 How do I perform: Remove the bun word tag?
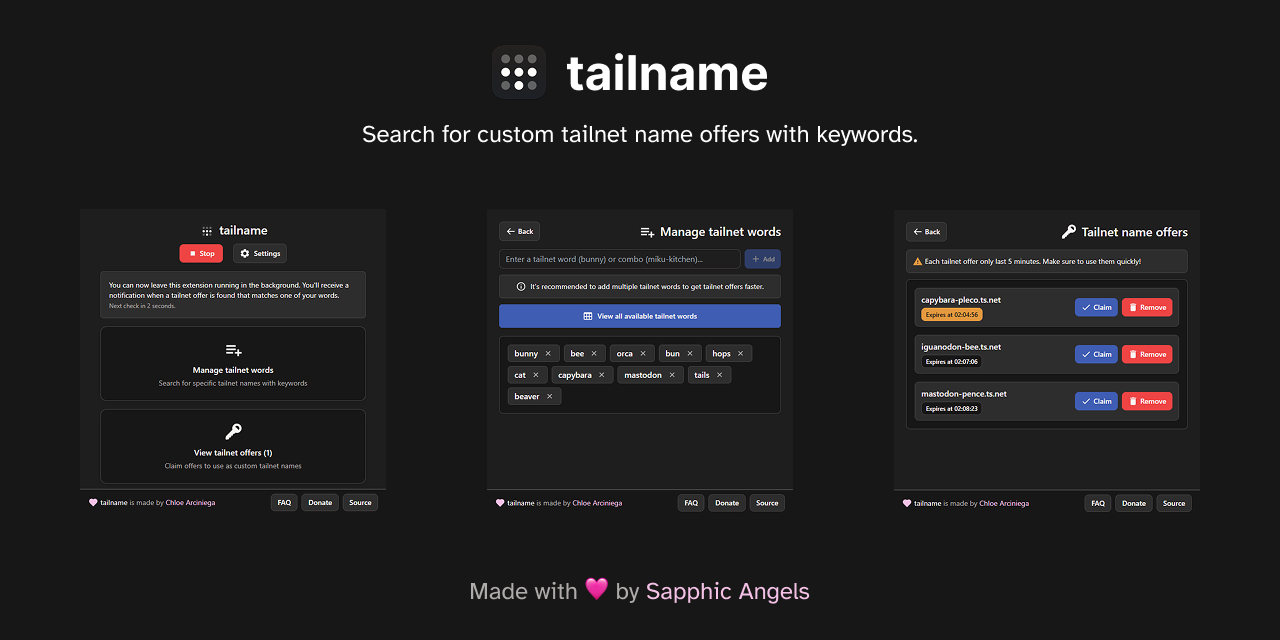(x=690, y=354)
